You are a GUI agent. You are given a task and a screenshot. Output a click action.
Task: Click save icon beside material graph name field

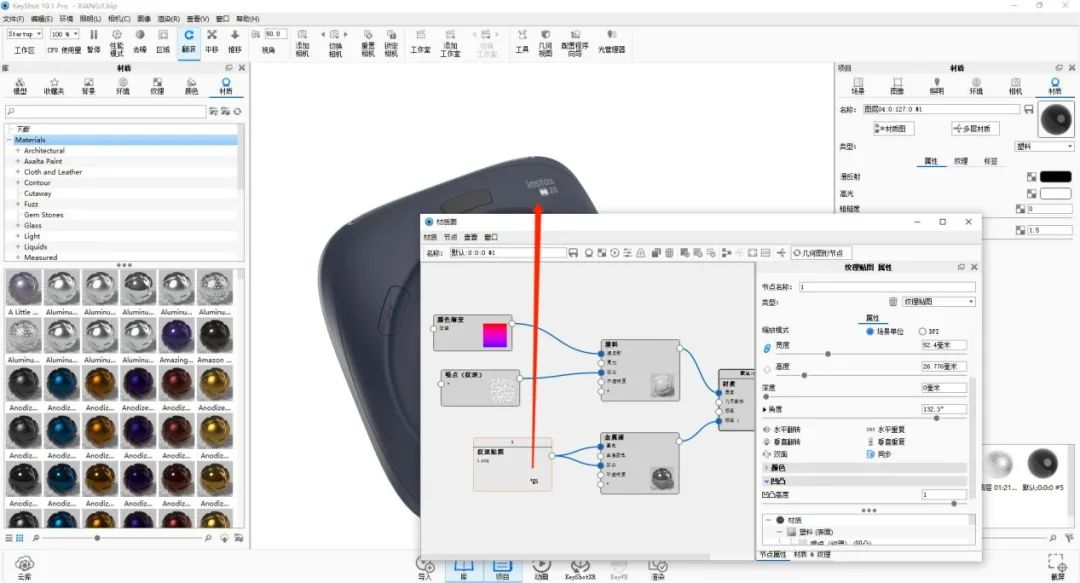click(573, 253)
